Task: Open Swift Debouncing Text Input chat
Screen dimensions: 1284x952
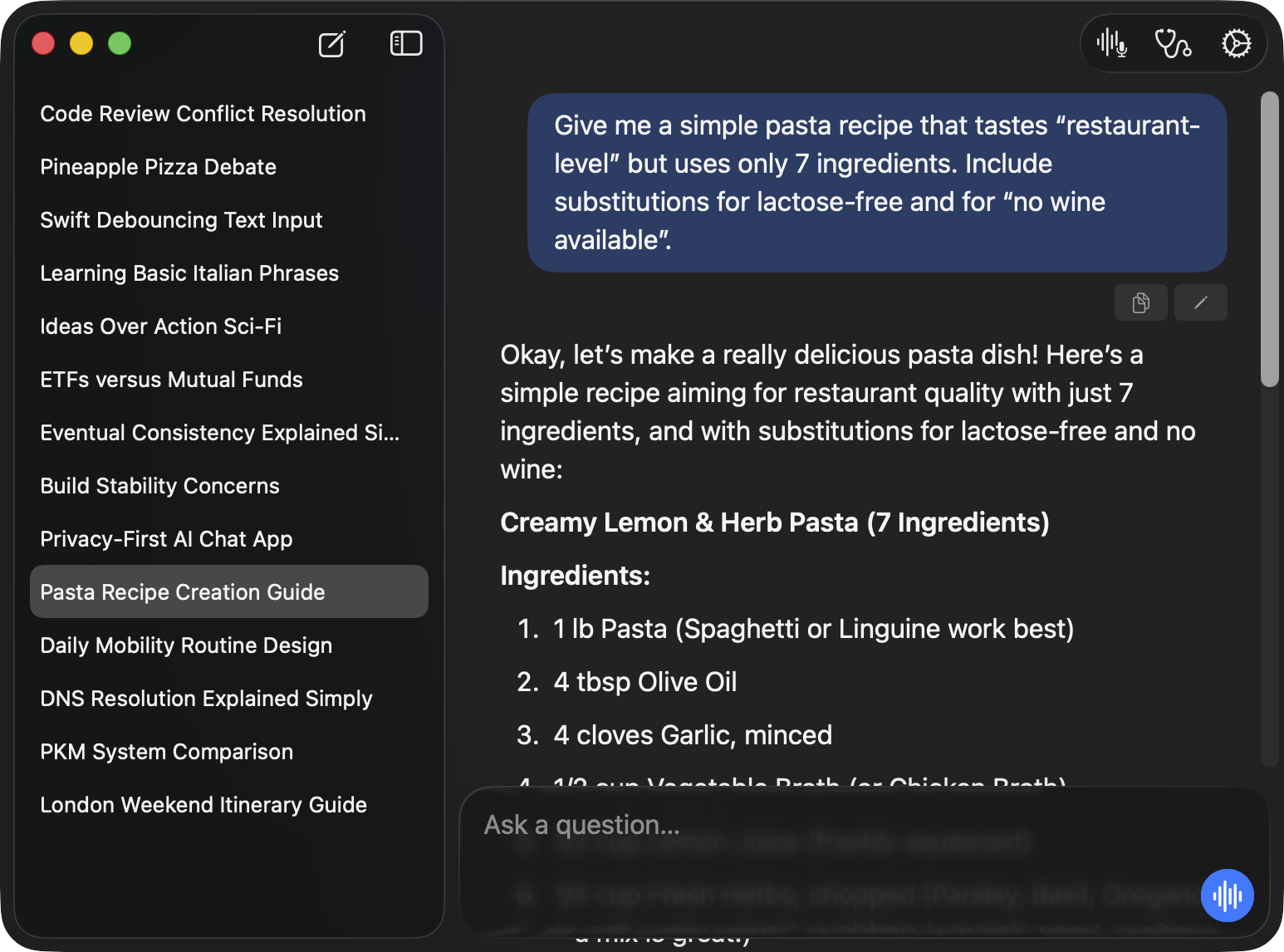Action: point(181,220)
